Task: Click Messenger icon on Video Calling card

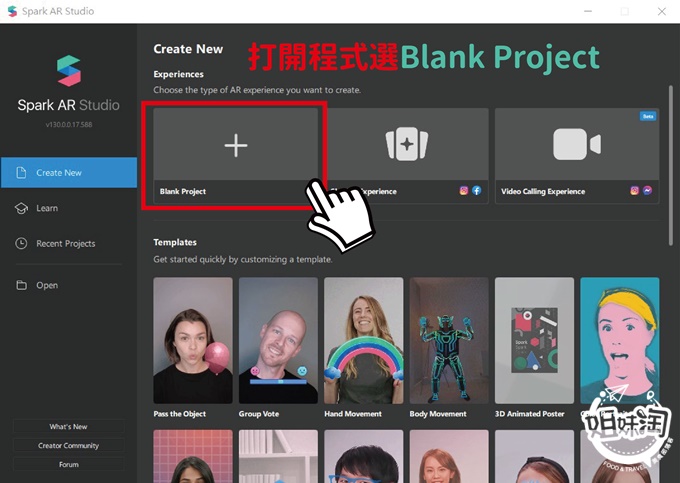Action: [x=647, y=191]
